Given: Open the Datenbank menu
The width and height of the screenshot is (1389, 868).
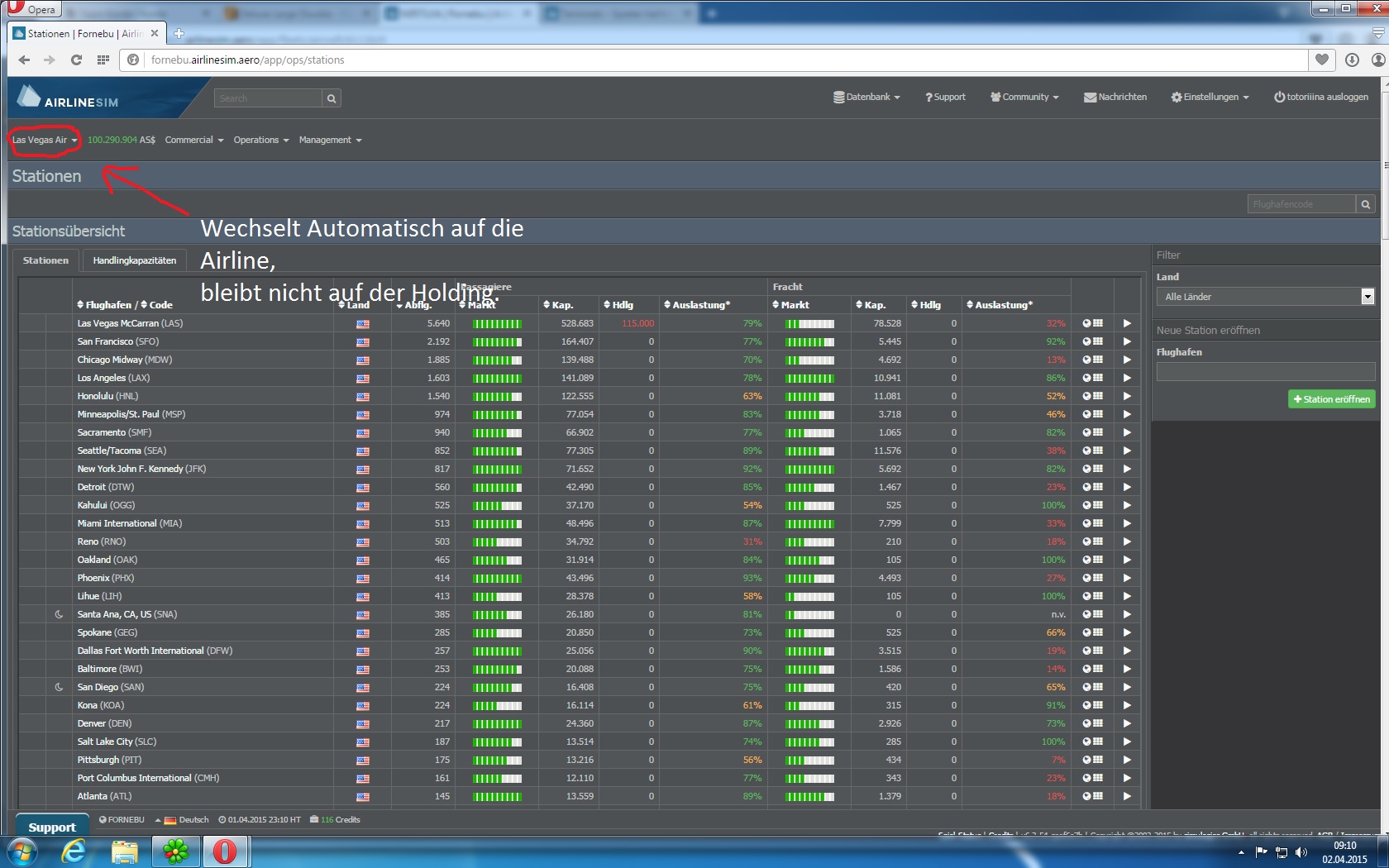Looking at the screenshot, I should (866, 98).
